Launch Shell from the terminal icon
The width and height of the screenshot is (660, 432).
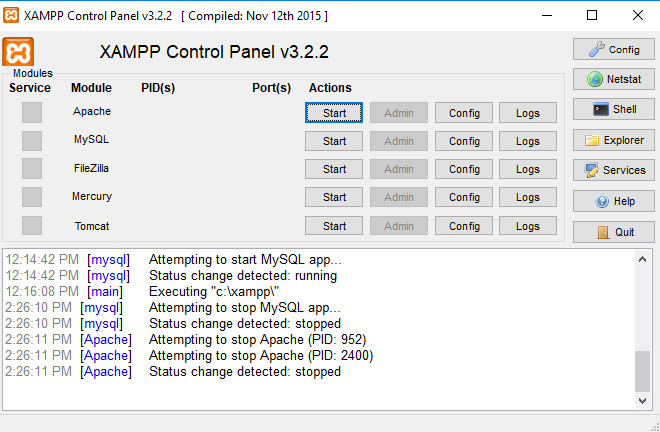[x=614, y=109]
